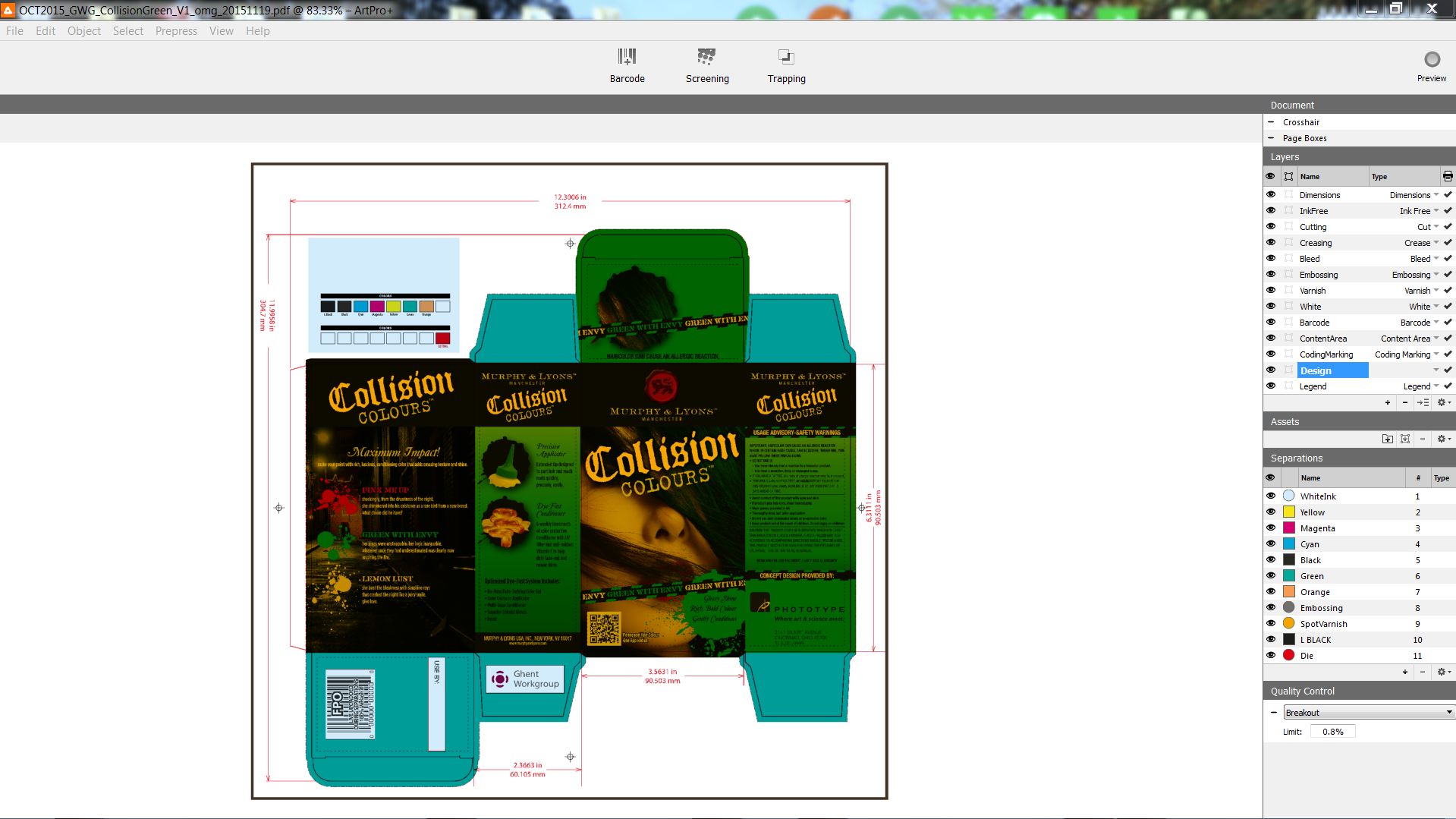Click the lock column icon in Layers header
Image resolution: width=1456 pixels, height=819 pixels.
click(1288, 176)
